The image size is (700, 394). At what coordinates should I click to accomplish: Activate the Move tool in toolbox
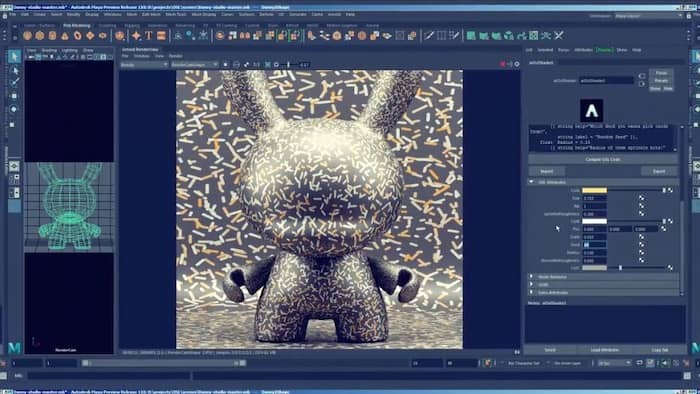14,96
